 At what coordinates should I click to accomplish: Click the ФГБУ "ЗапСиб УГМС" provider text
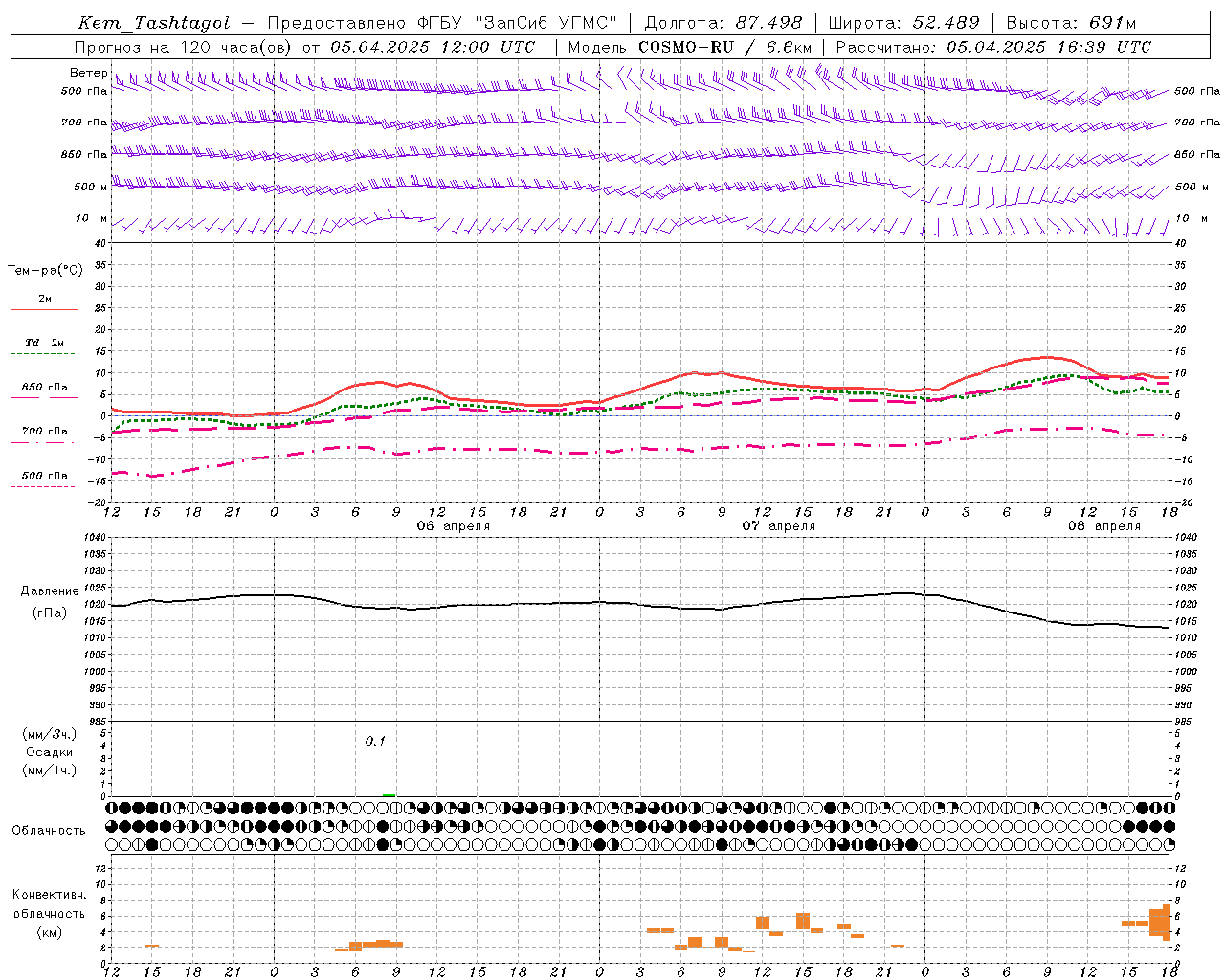(x=518, y=23)
